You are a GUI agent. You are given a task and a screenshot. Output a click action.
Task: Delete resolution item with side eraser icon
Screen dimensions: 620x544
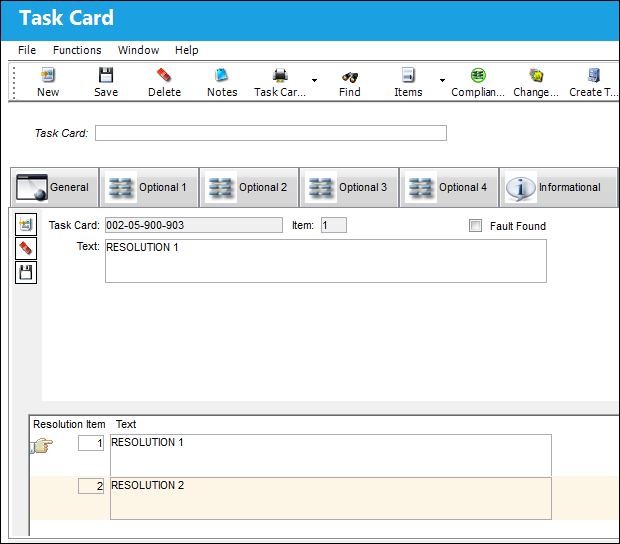tap(26, 249)
